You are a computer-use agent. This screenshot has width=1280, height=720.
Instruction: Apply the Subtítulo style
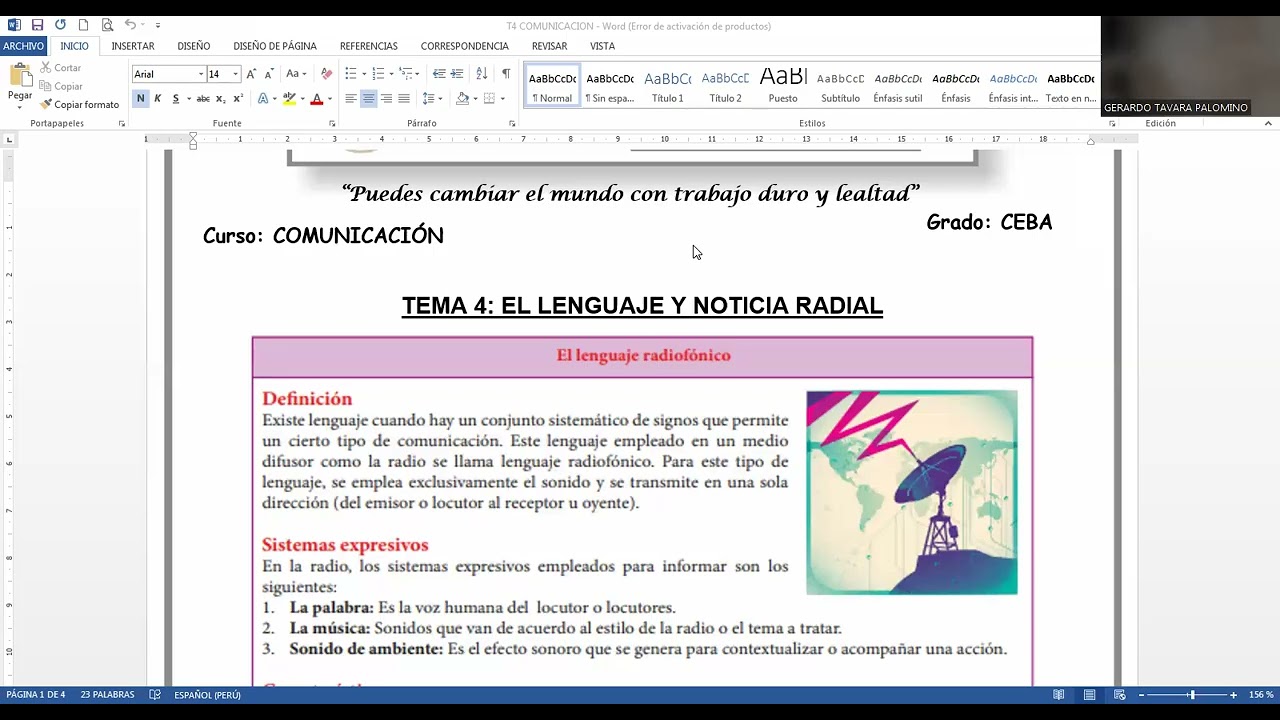point(840,85)
